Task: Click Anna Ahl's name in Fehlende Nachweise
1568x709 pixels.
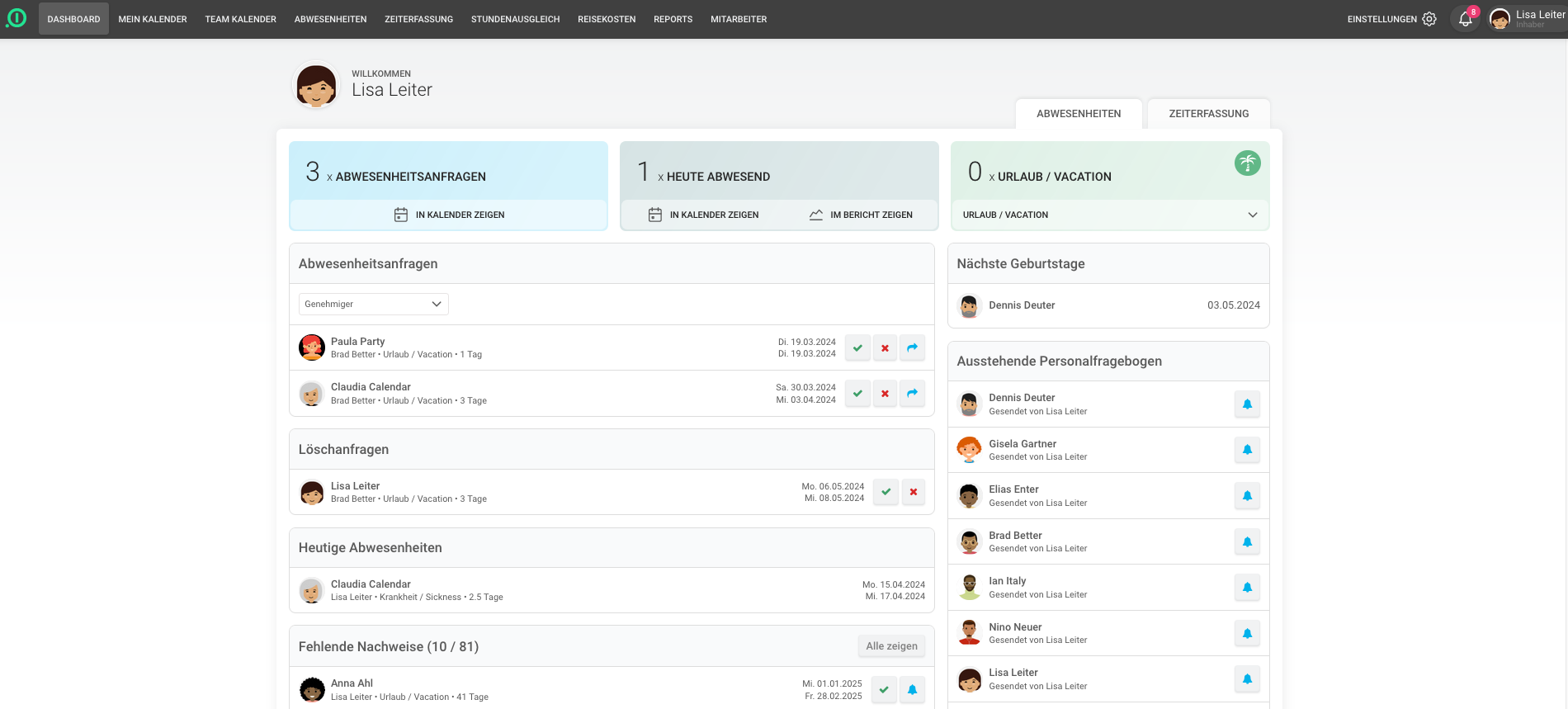Action: (x=352, y=683)
